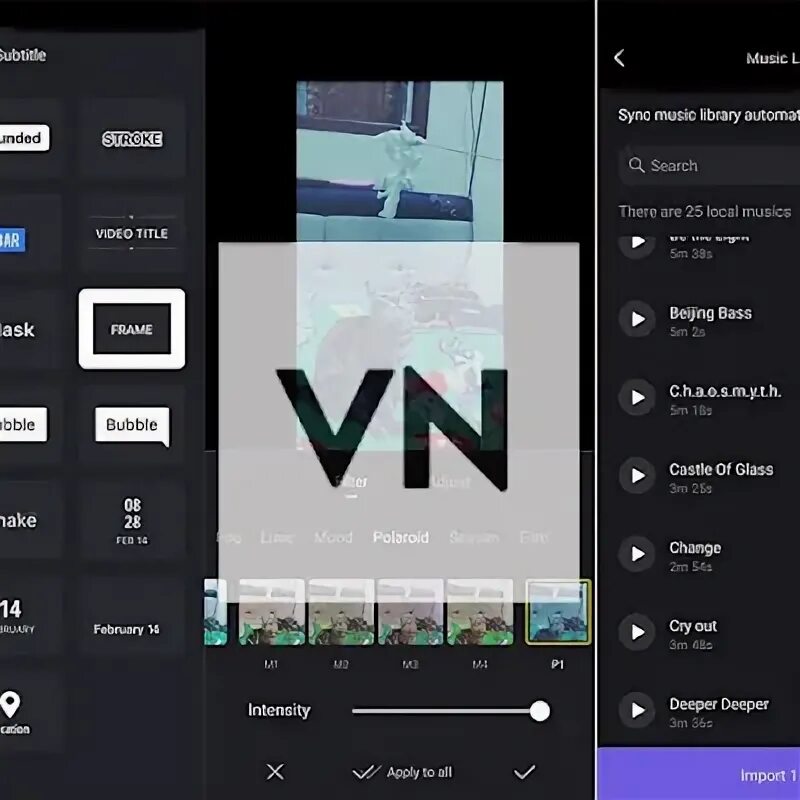
Task: Confirm the filter with the checkmark icon
Action: tap(524, 772)
